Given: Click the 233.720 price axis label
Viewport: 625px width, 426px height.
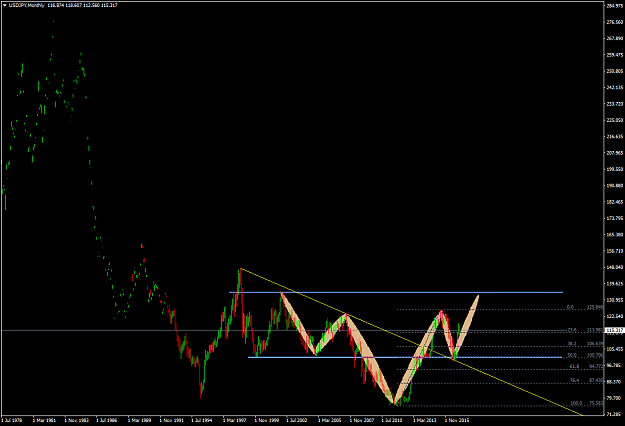Looking at the screenshot, I should click(615, 104).
